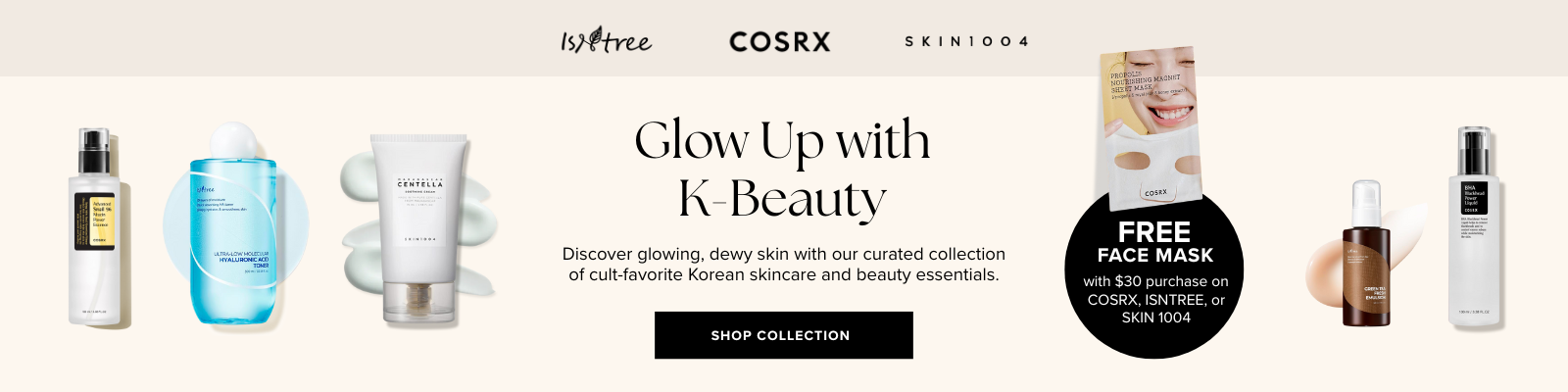The width and height of the screenshot is (1568, 392).
Task: Open the propolis sheet mask packet image
Action: (x=1150, y=127)
